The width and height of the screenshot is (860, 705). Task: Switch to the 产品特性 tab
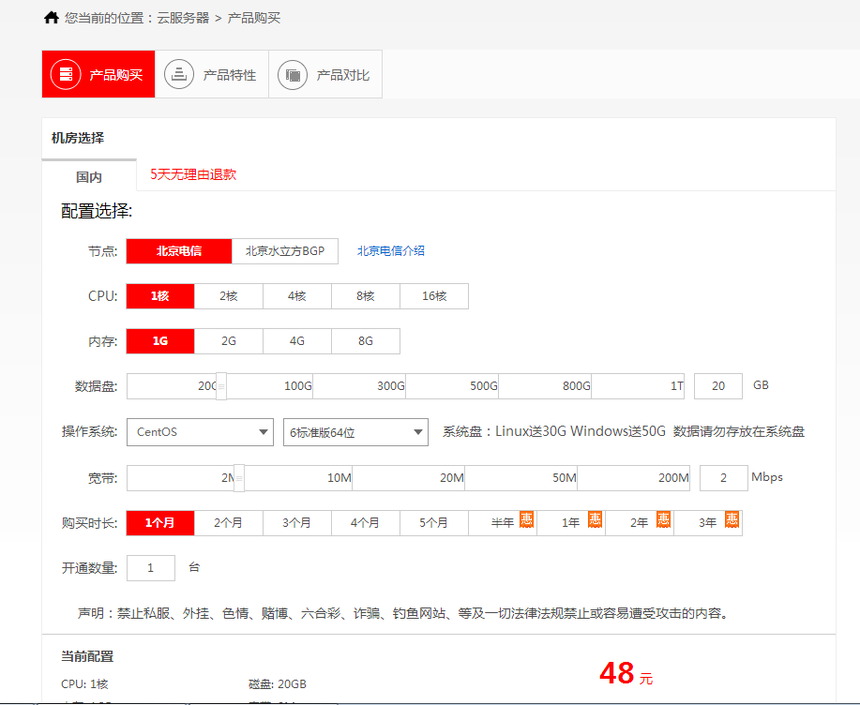[x=212, y=74]
